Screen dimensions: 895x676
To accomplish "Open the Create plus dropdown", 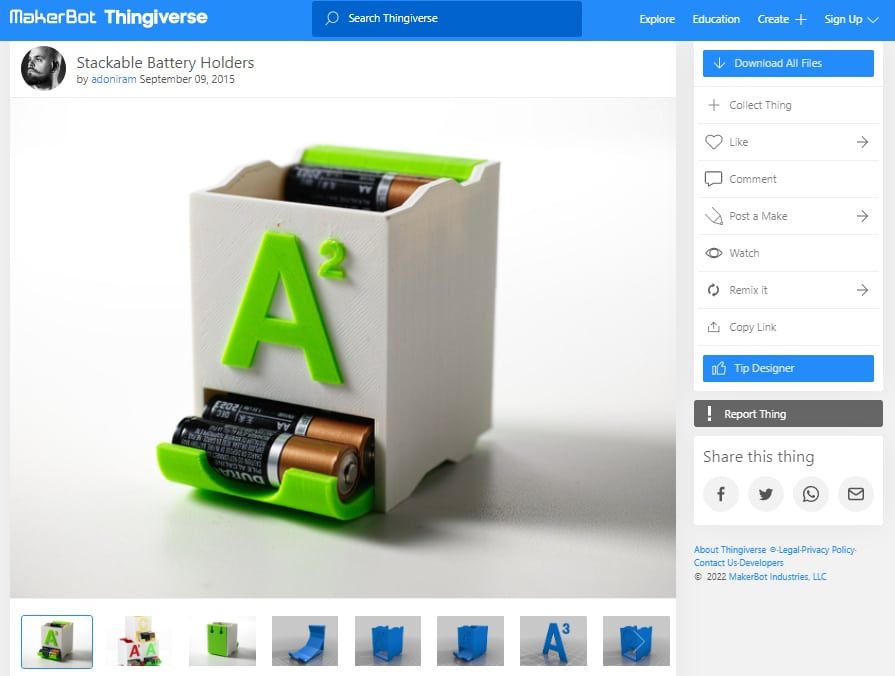I will (x=782, y=18).
